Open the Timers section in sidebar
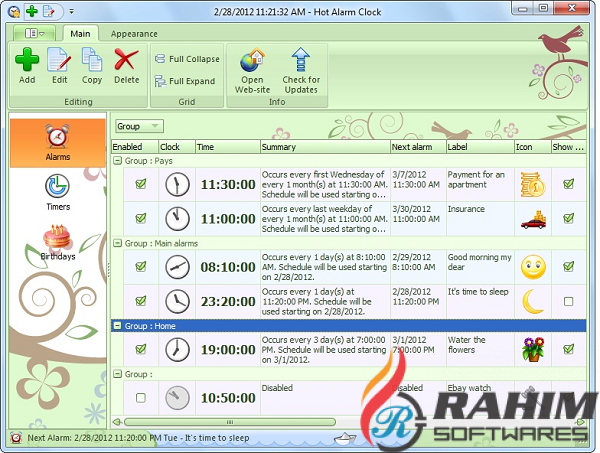Screen dimensions: 600x453 (x=57, y=192)
